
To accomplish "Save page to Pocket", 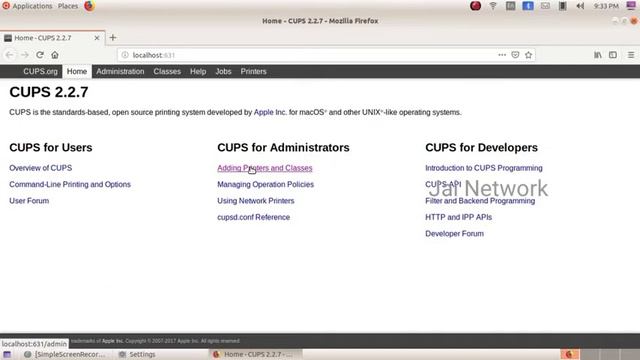I will pyautogui.click(x=515, y=55).
